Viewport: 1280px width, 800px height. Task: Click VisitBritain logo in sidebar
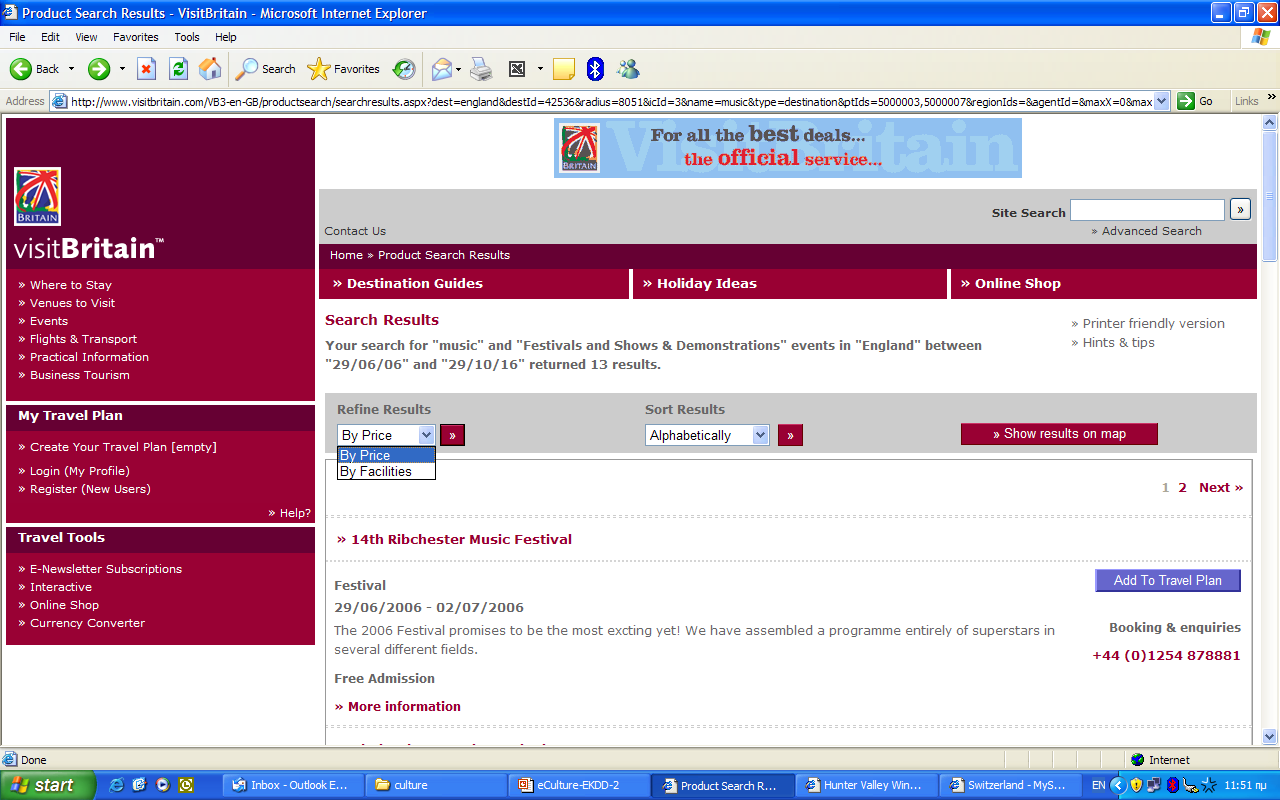coord(37,196)
